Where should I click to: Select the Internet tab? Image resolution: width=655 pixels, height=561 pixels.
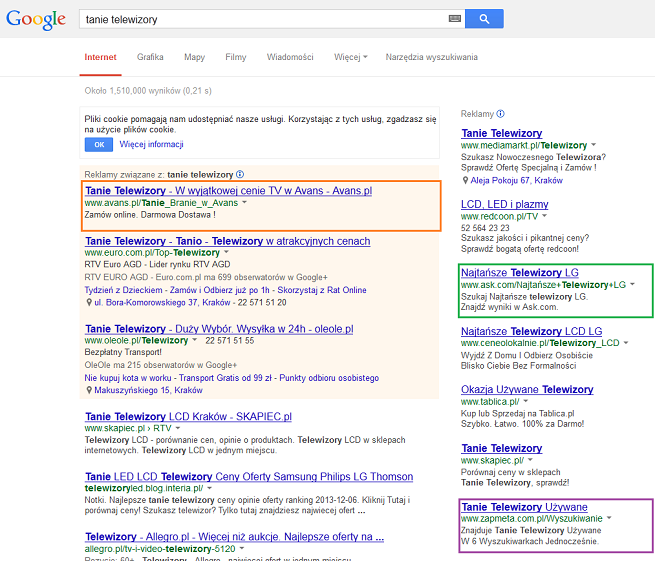click(x=100, y=57)
